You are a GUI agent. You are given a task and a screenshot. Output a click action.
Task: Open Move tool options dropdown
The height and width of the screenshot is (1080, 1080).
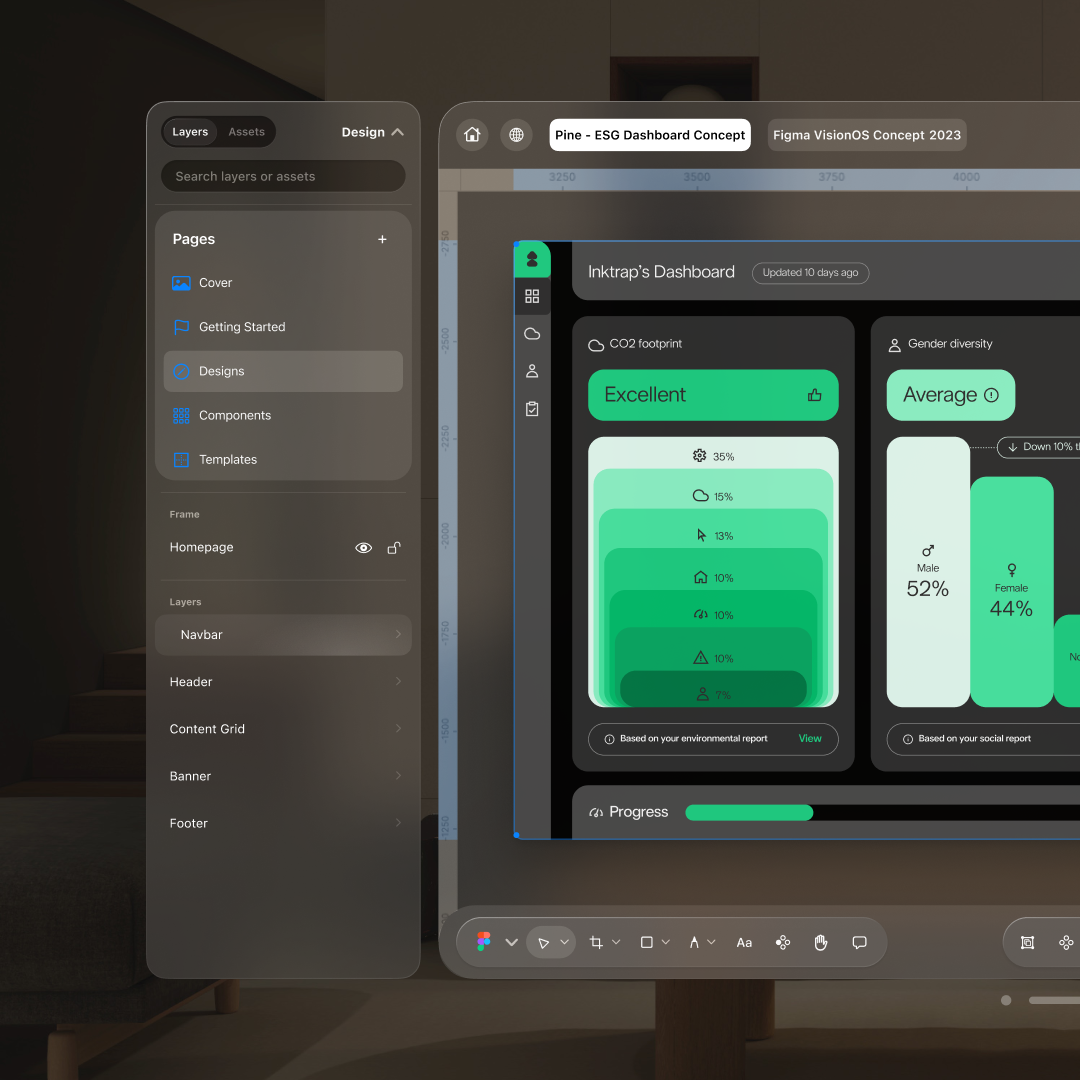point(564,942)
